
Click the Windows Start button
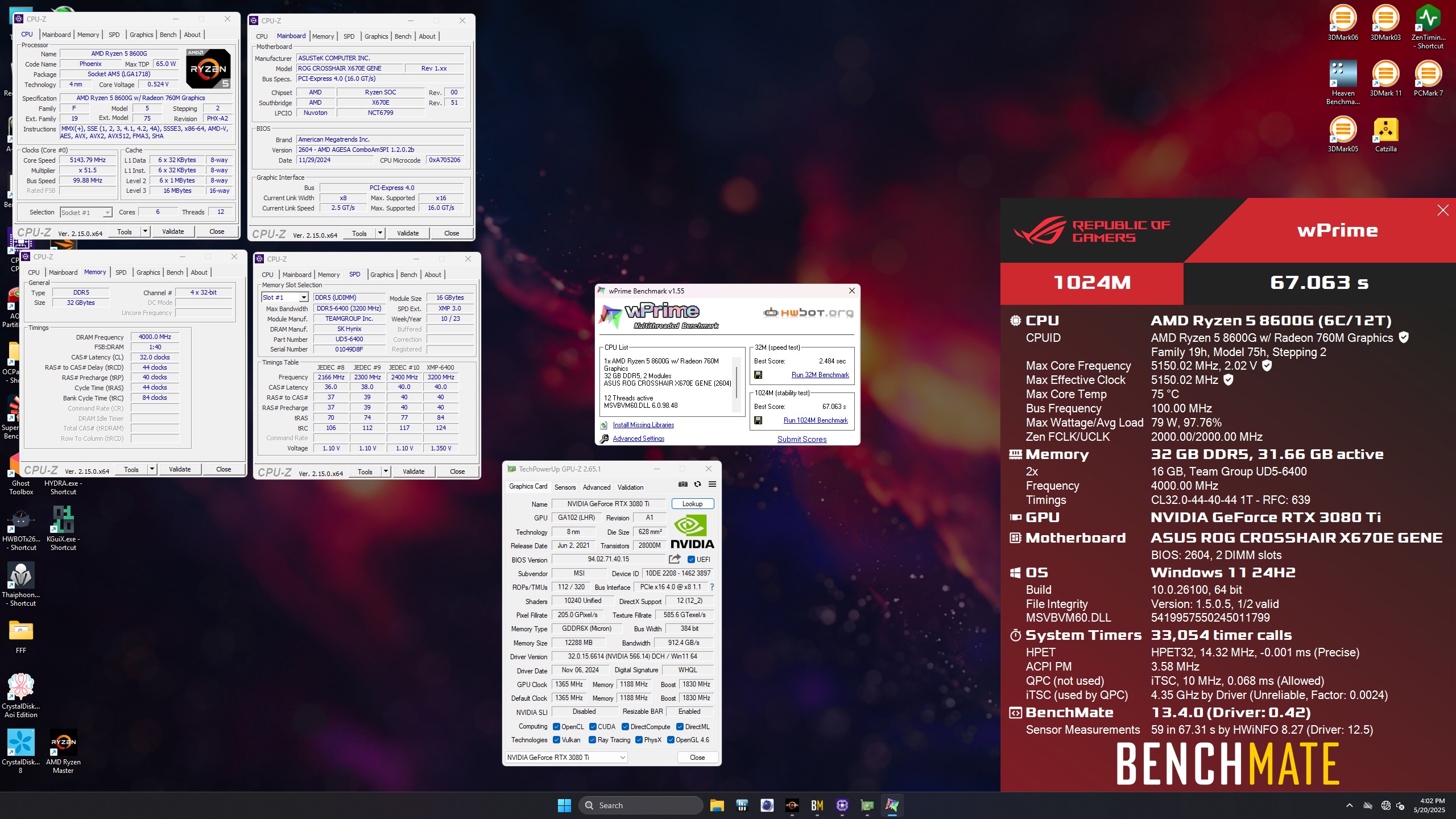pyautogui.click(x=564, y=805)
